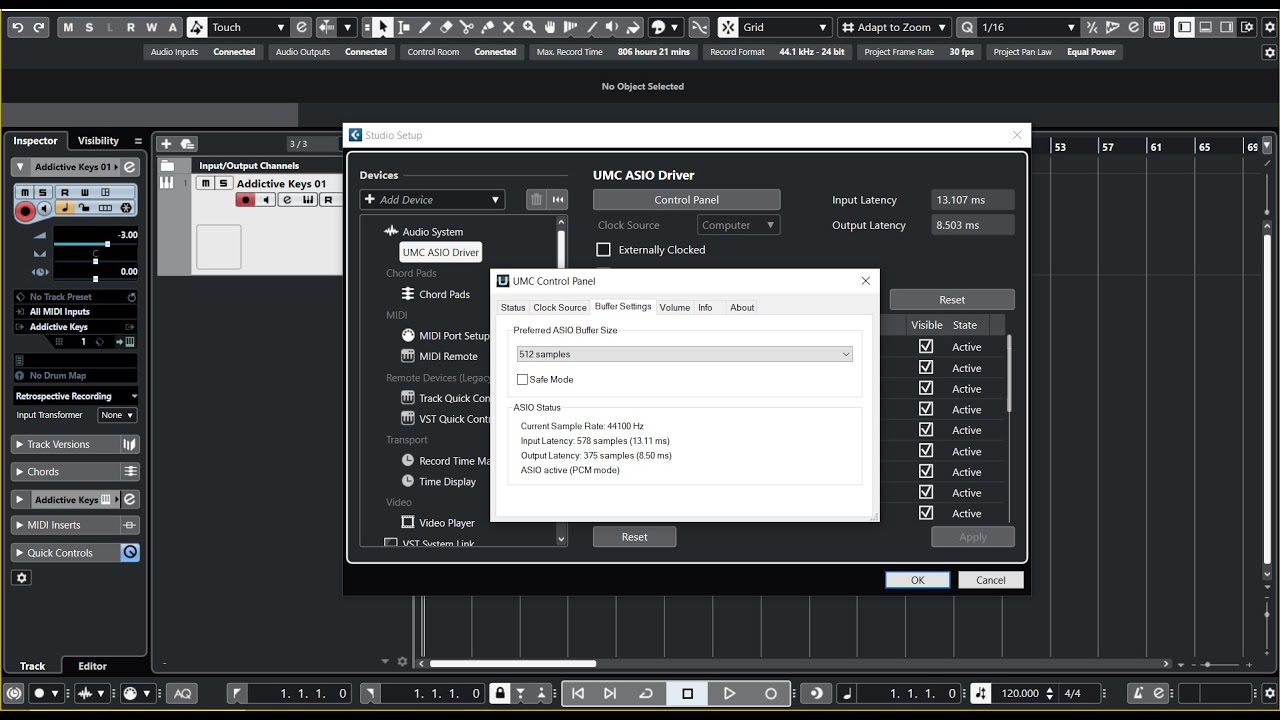Click the project horizontal scrollbar thumb

513,663
